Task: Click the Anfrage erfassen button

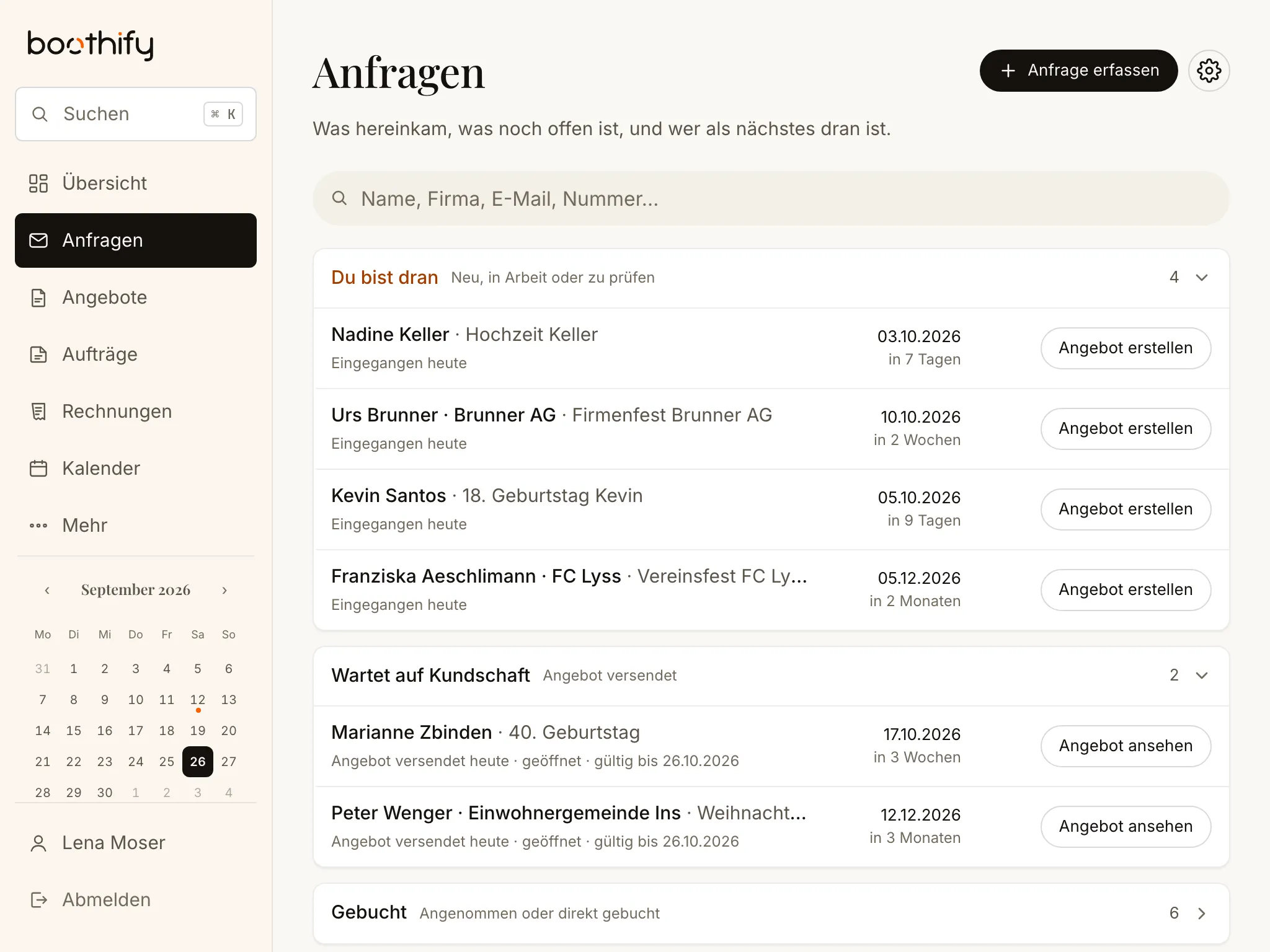Action: pyautogui.click(x=1078, y=71)
